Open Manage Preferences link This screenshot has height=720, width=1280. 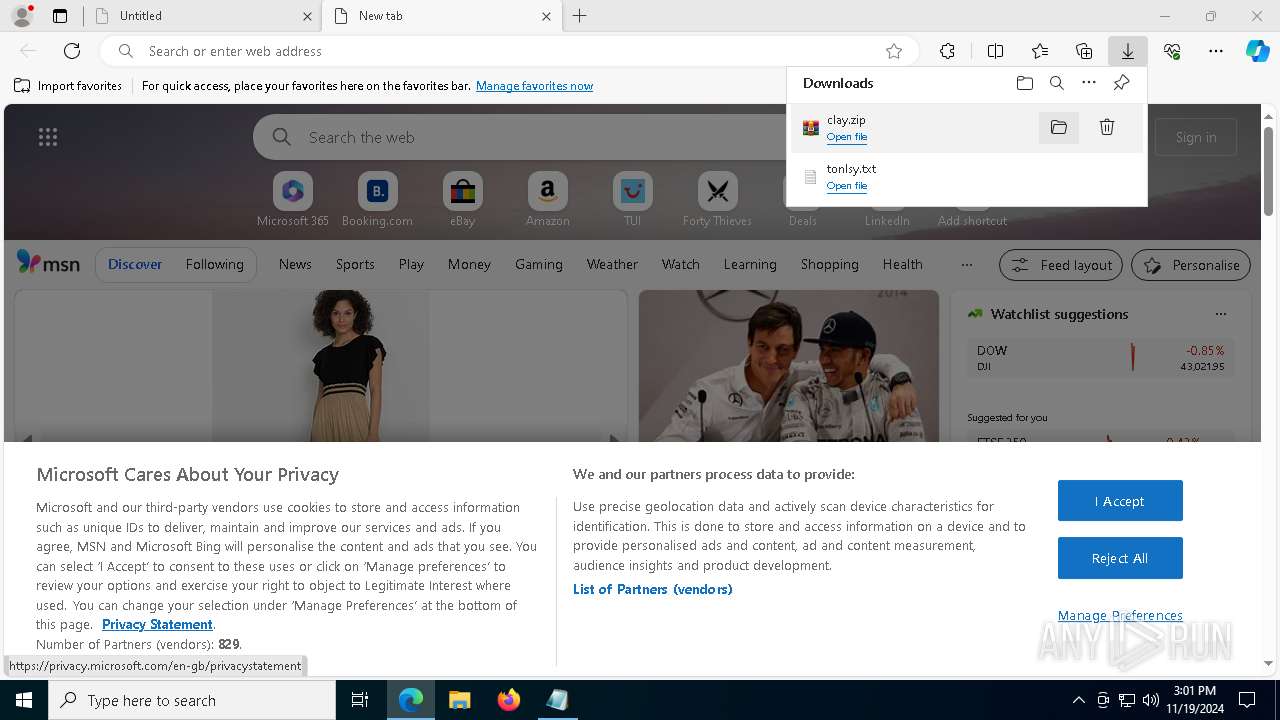click(1120, 615)
